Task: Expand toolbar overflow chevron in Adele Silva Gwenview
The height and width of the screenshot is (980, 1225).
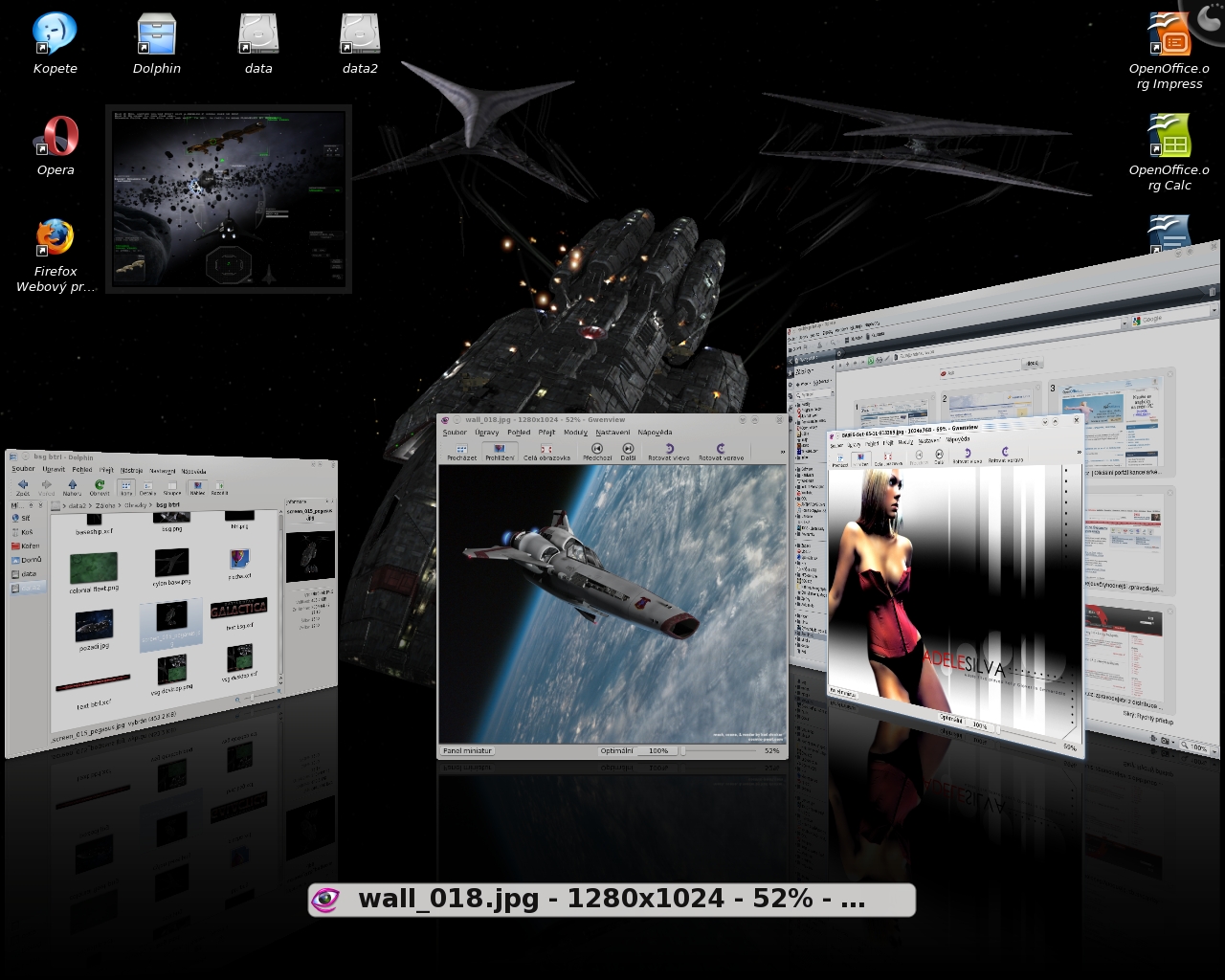Action: 1079,452
